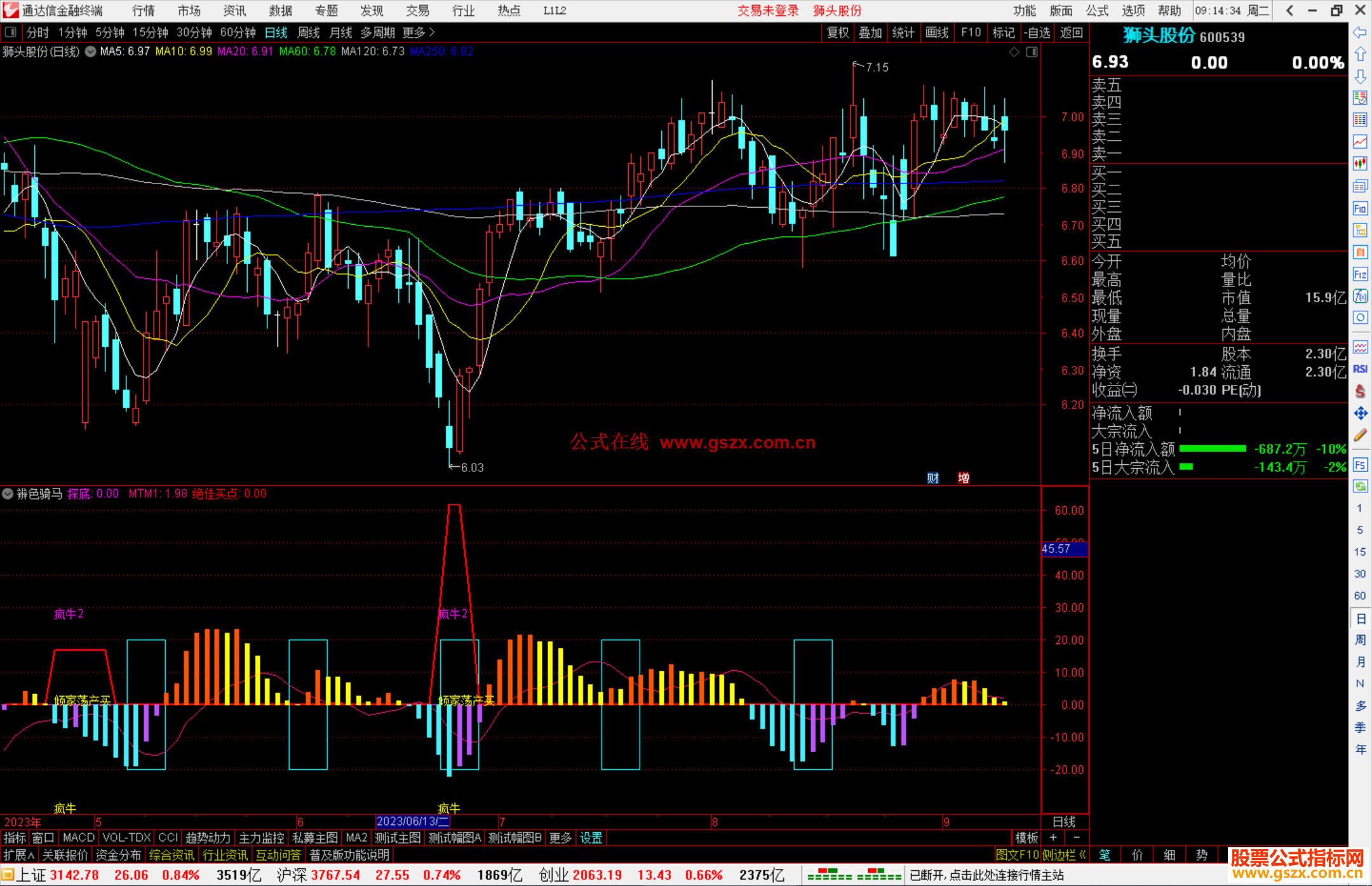
Task: Click the 复权 button
Action: [x=837, y=32]
